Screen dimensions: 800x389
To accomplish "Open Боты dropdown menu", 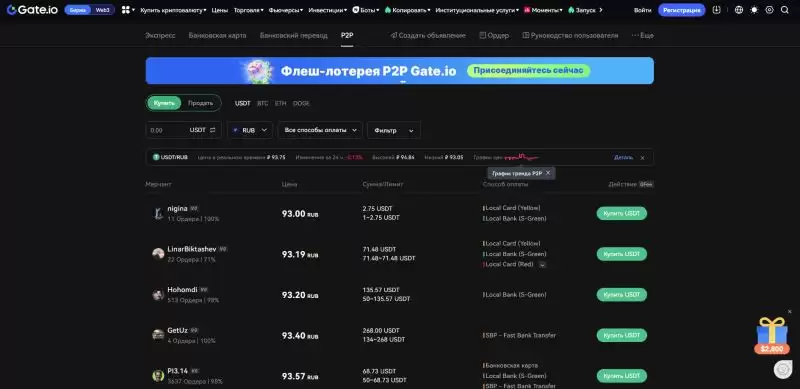I will [366, 10].
